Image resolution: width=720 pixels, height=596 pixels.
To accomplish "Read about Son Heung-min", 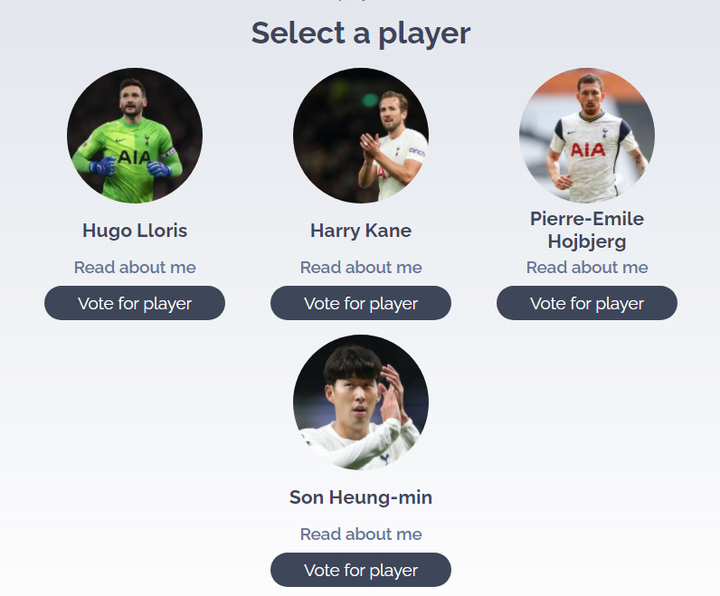I will (361, 534).
